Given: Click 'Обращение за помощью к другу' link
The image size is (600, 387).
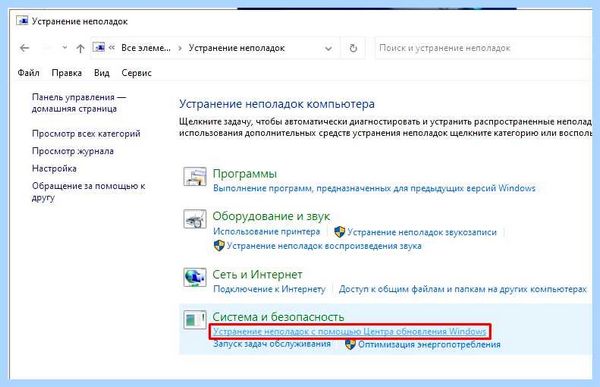Looking at the screenshot, I should [x=88, y=192].
